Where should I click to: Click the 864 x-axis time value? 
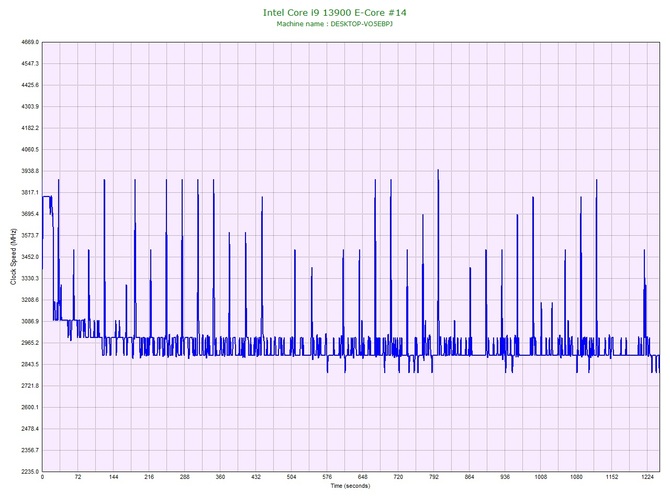469,477
